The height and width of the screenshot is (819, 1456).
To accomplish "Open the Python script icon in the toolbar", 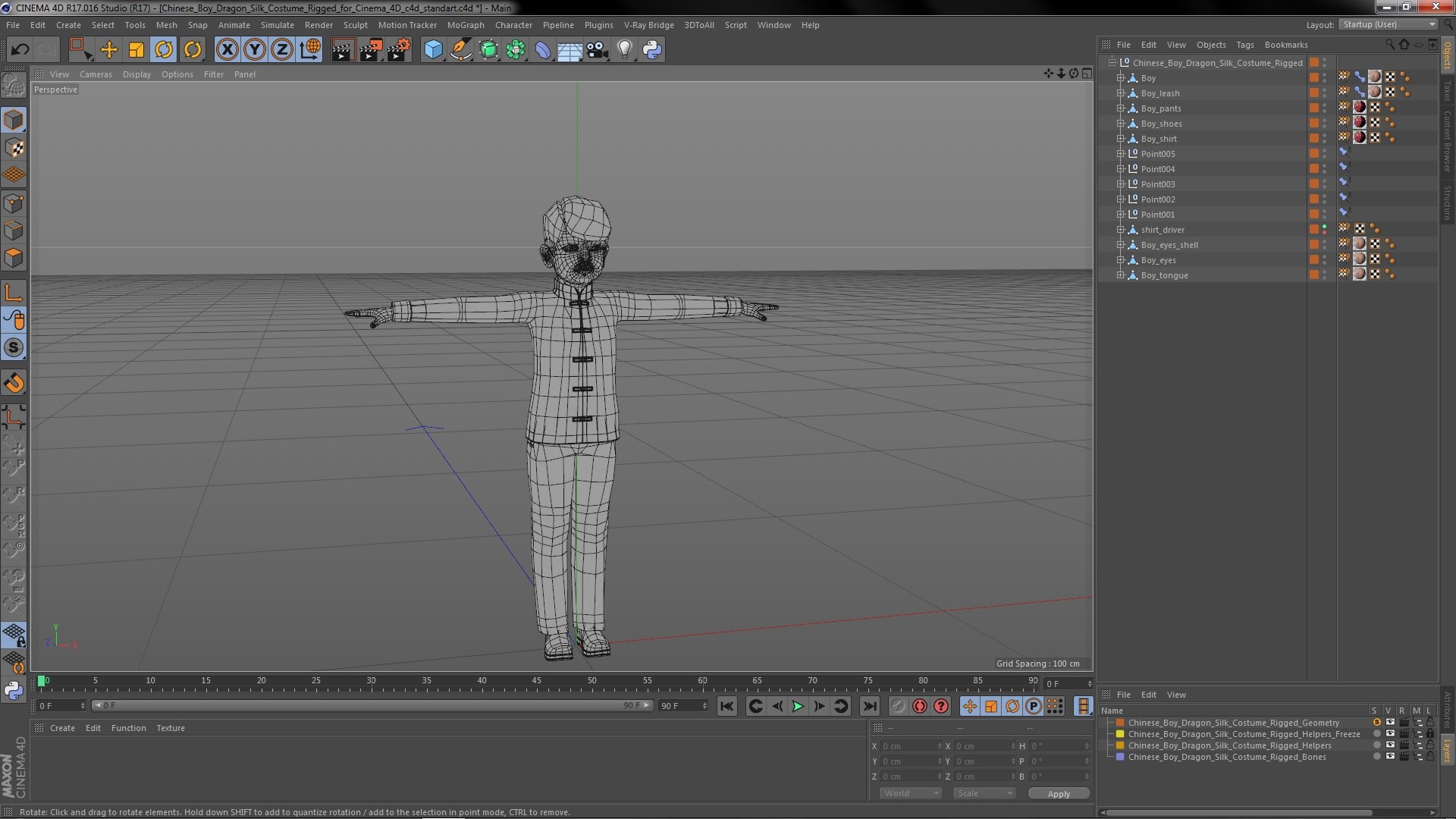I will [x=651, y=50].
